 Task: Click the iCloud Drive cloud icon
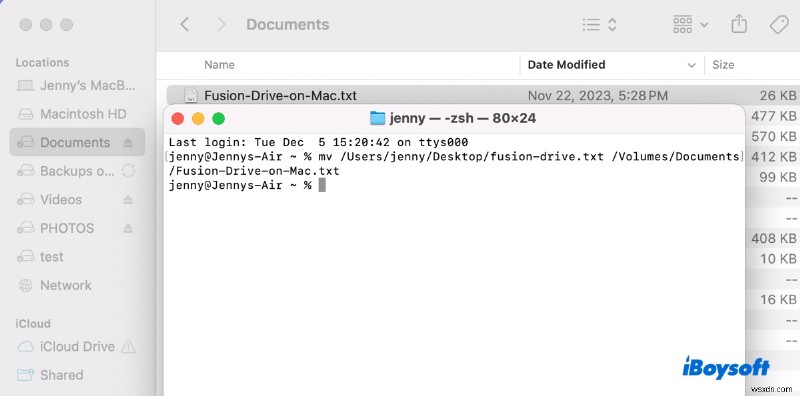[26, 347]
